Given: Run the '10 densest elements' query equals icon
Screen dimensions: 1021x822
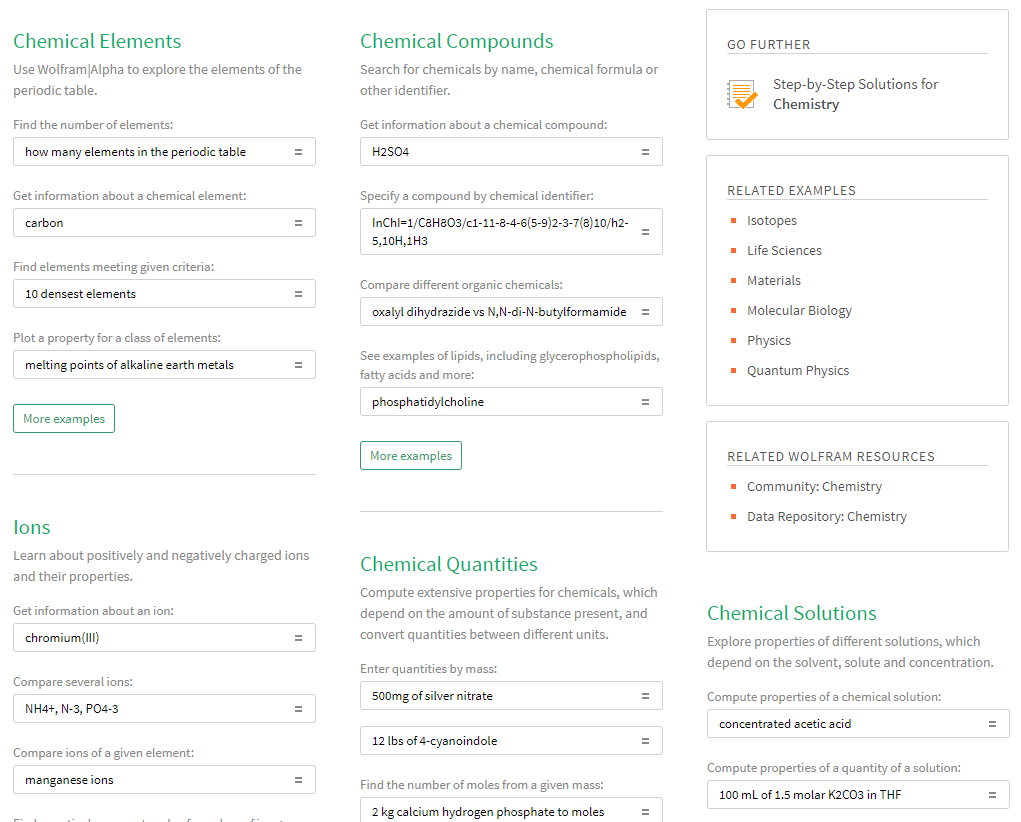Looking at the screenshot, I should tap(298, 294).
